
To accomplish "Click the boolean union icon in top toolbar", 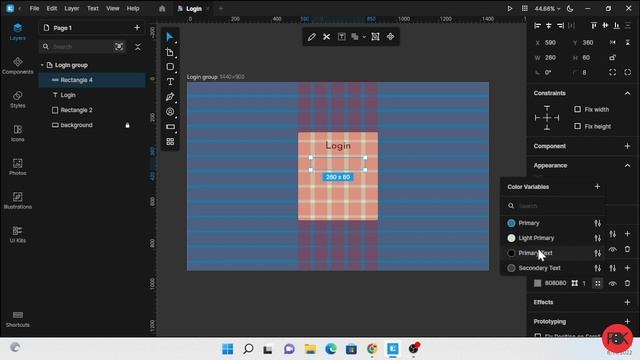I will point(355,37).
